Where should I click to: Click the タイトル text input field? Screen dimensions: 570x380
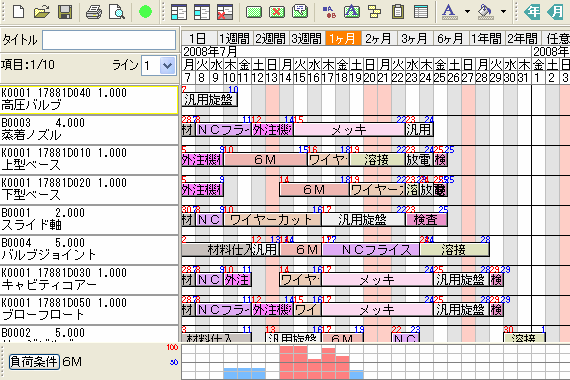(109, 40)
